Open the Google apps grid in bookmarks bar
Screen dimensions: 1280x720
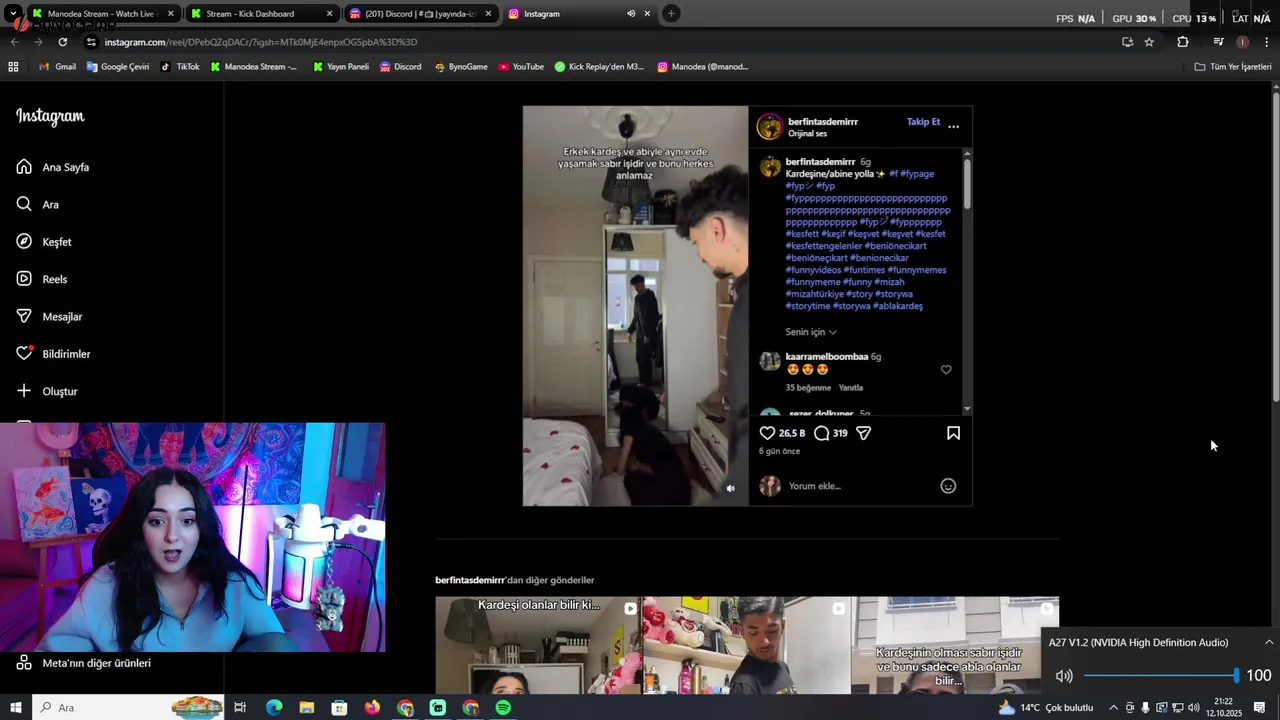pyautogui.click(x=13, y=67)
